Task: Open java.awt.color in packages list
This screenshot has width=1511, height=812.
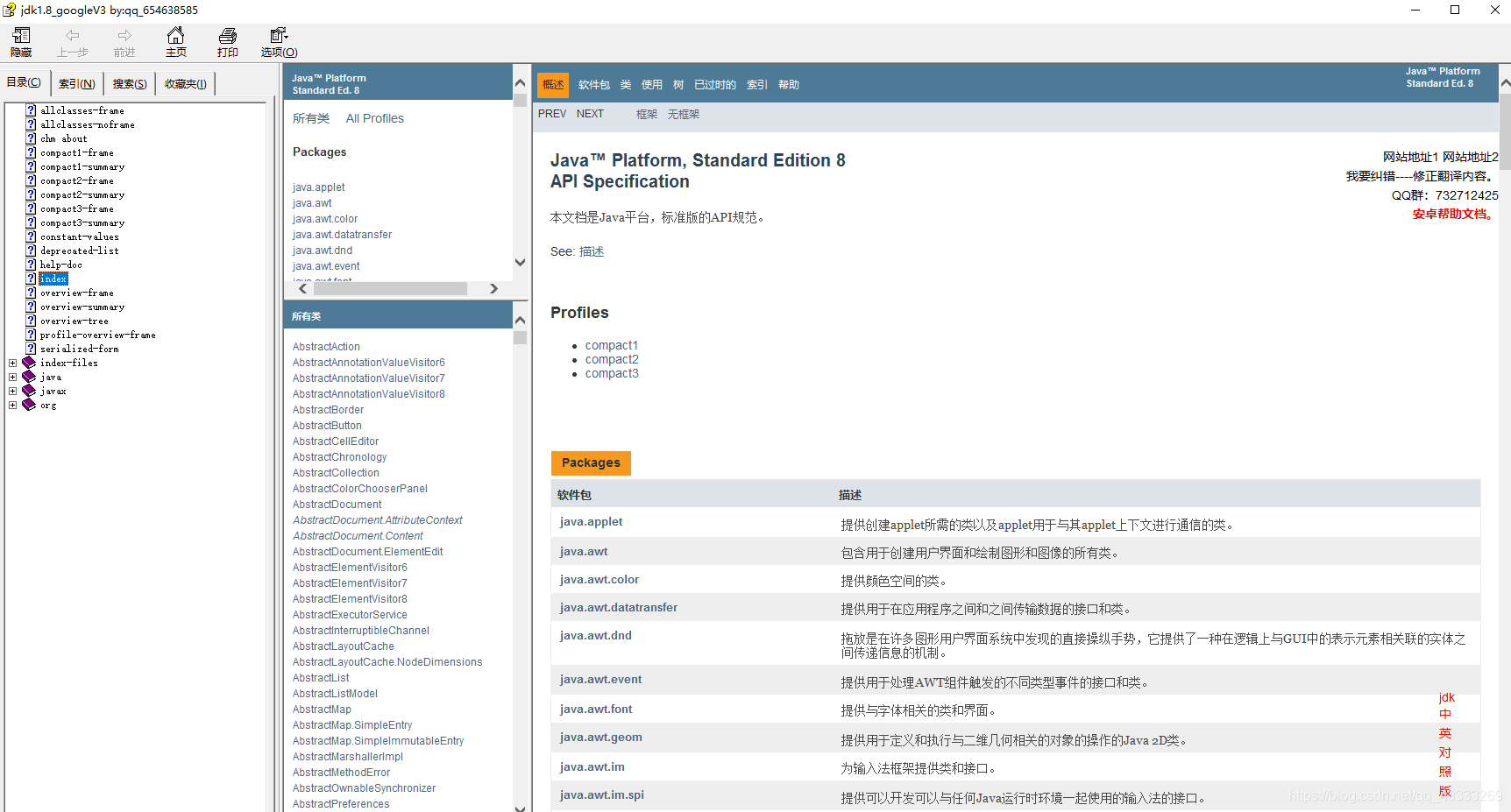Action: pos(325,219)
